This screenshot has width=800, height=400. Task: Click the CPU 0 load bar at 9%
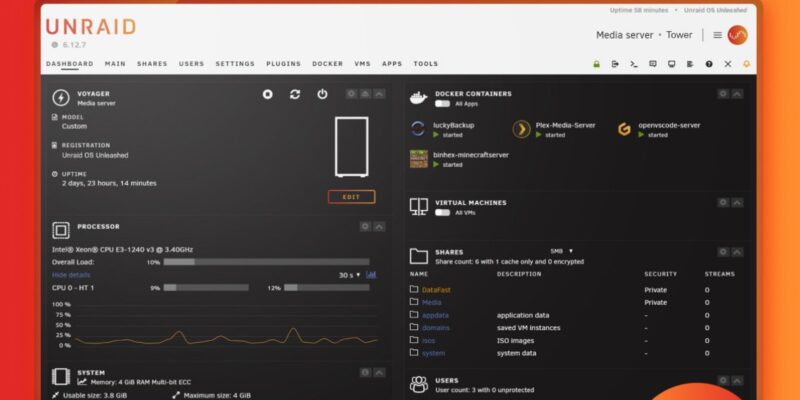pyautogui.click(x=206, y=288)
